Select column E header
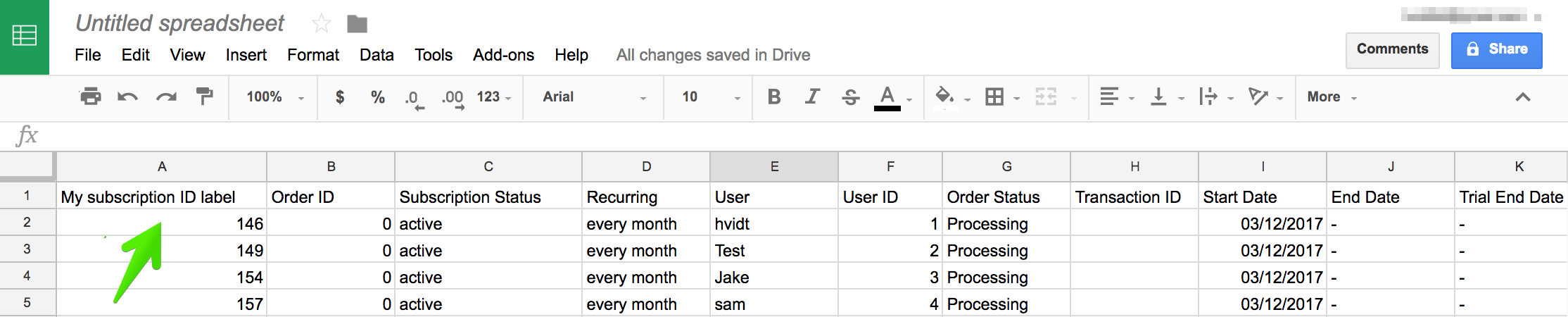1568x317 pixels. coord(774,167)
